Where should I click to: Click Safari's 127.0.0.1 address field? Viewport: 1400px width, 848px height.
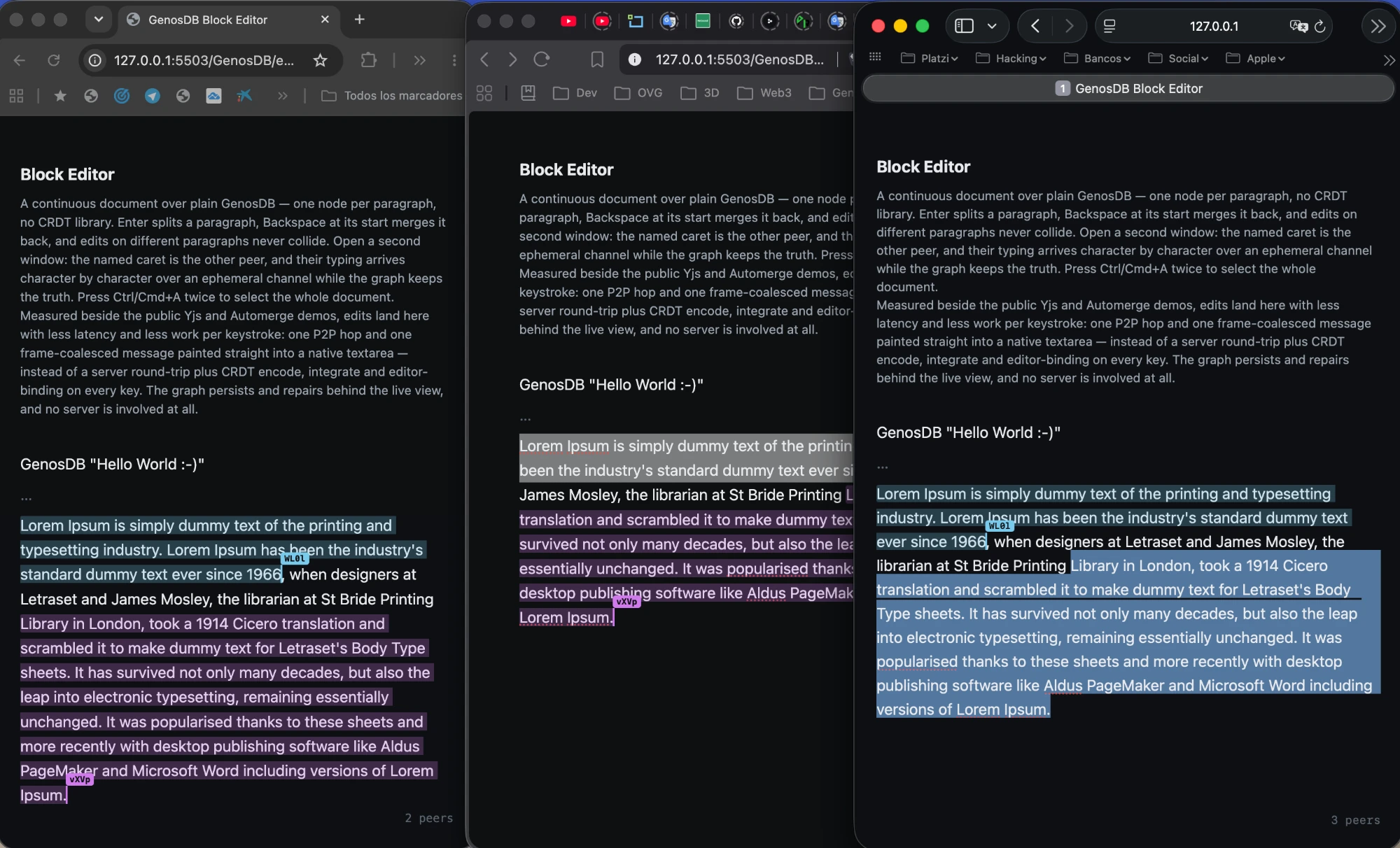1214,26
